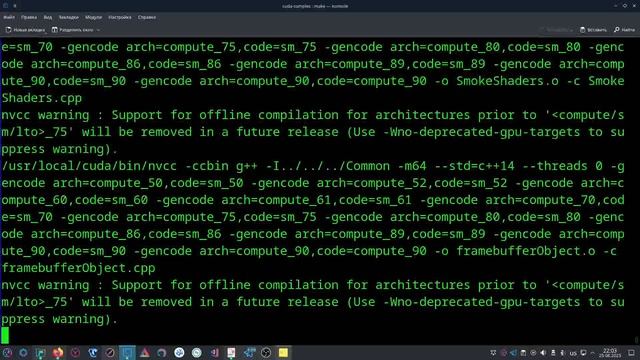
Task: Click the 'framebufferObject.cpp' line in the terminal
Action: pyautogui.click(x=78, y=268)
